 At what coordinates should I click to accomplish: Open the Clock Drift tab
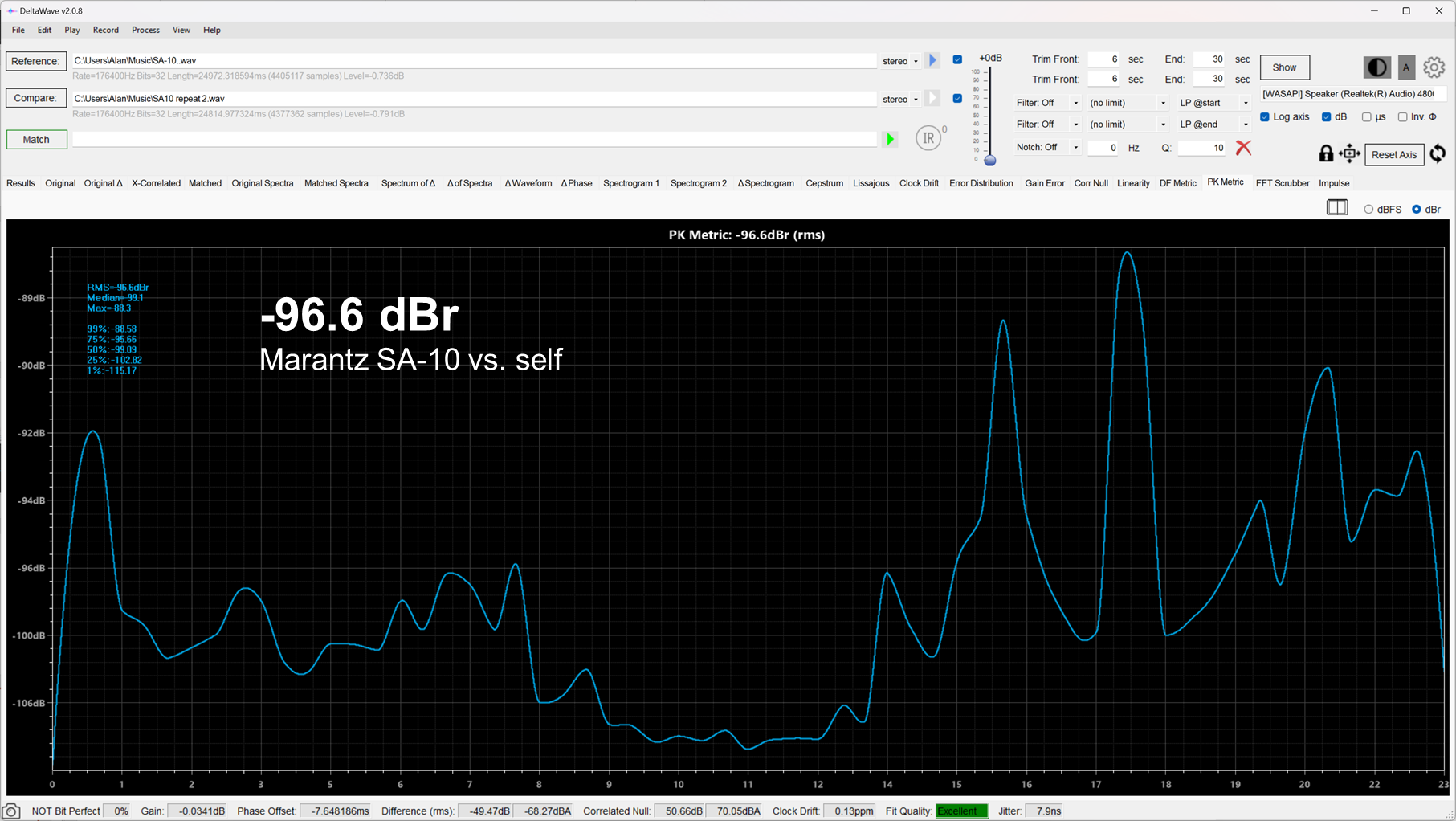(919, 183)
